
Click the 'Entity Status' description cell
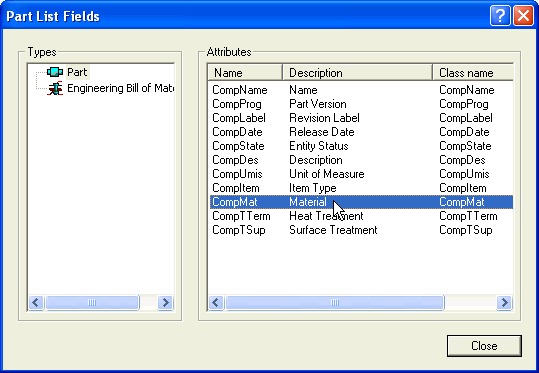tap(319, 146)
